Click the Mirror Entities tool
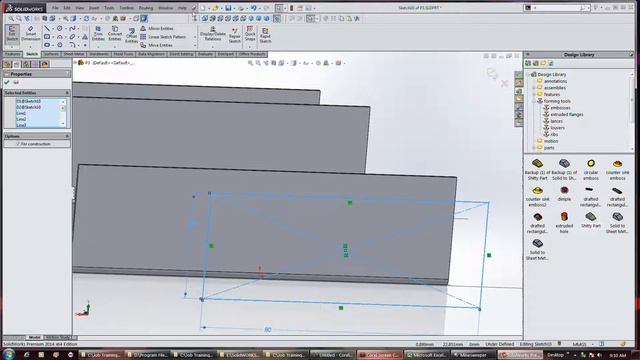This screenshot has width=640, height=360. tap(157, 29)
